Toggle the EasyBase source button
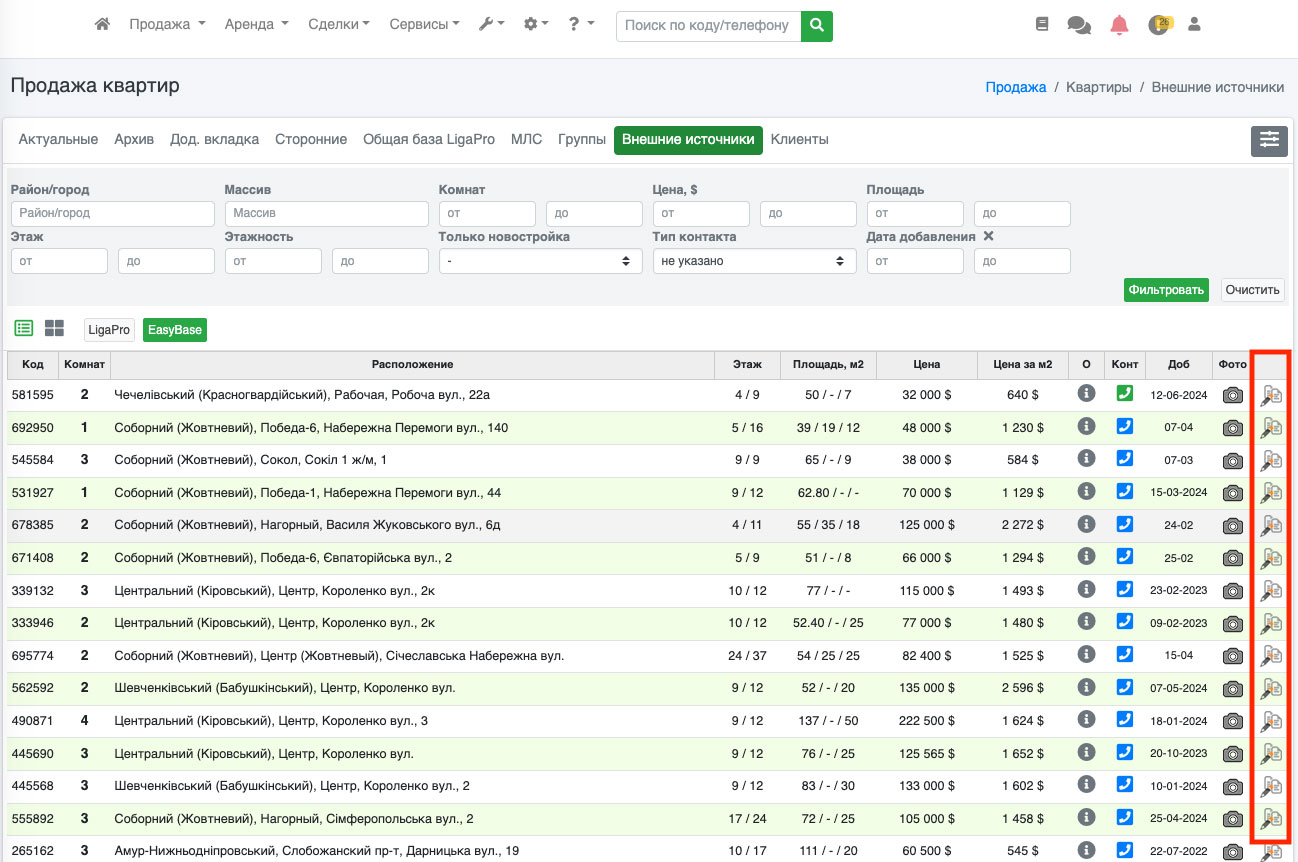This screenshot has height=862, width=1298. [174, 330]
